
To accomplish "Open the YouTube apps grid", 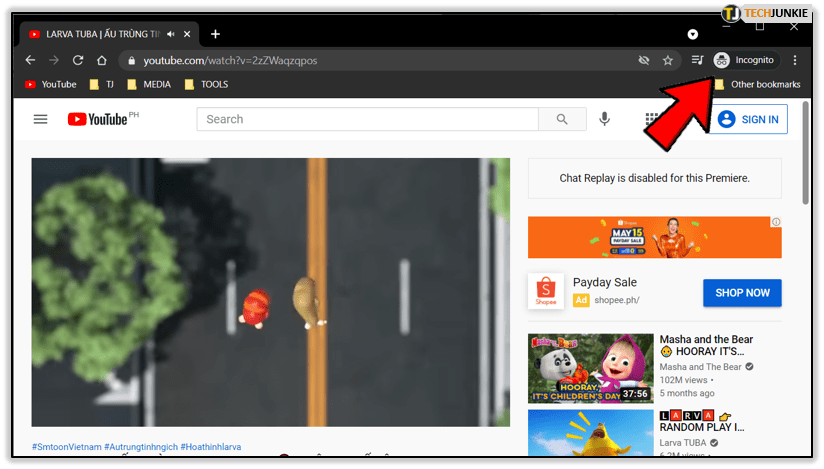I will tap(652, 119).
